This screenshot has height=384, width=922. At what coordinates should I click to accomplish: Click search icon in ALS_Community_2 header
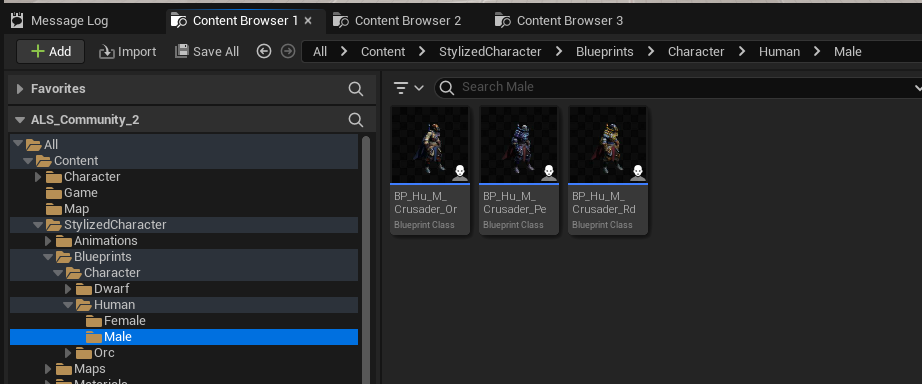point(356,120)
